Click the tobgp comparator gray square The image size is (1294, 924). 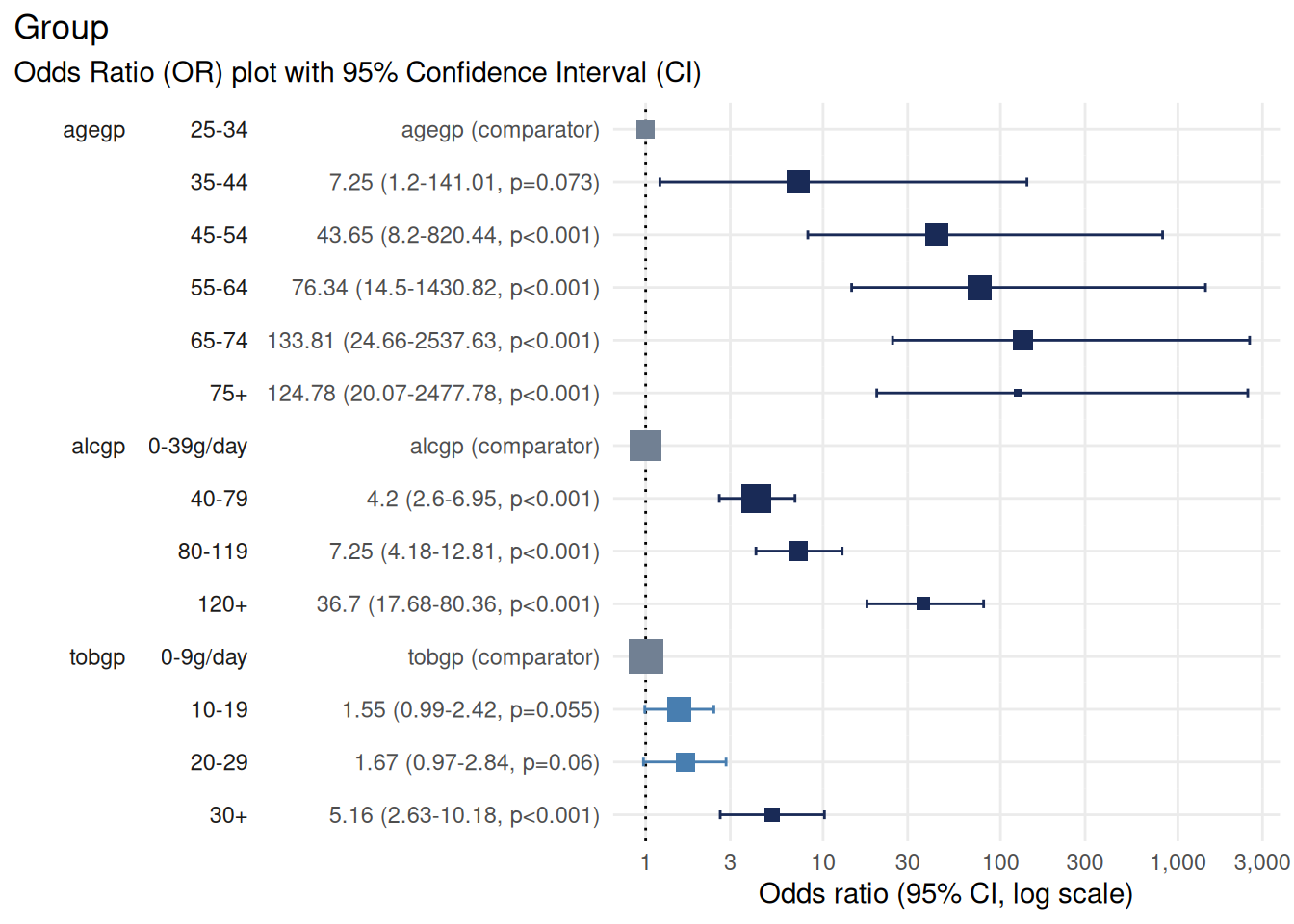pyautogui.click(x=645, y=656)
